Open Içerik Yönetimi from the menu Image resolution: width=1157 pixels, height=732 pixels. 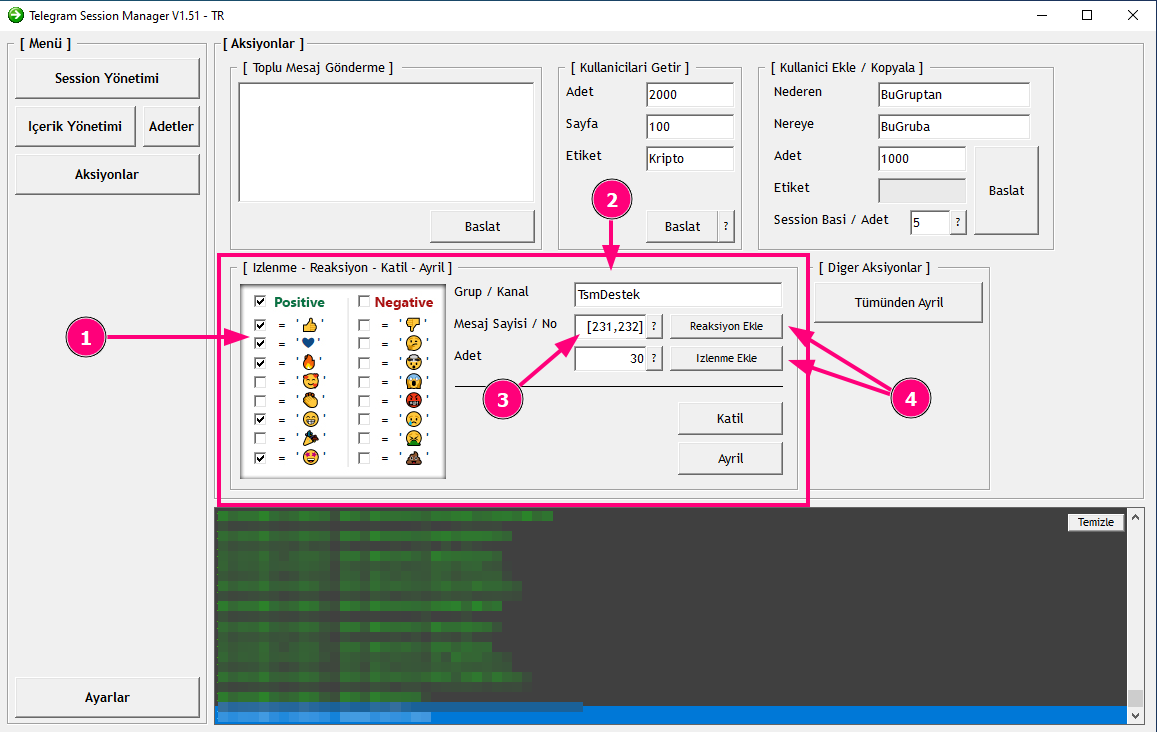(x=75, y=126)
